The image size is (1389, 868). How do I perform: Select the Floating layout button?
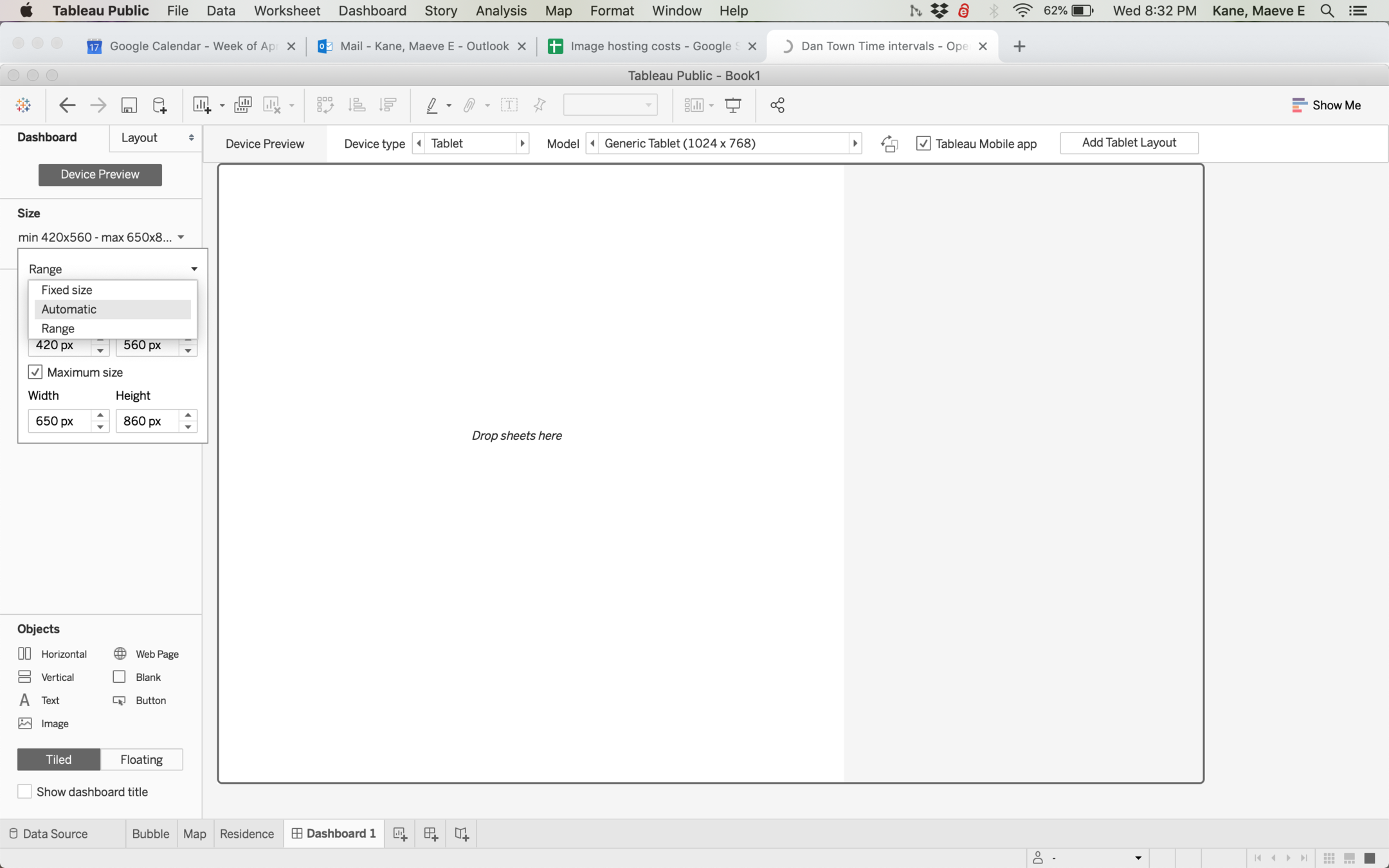141,759
